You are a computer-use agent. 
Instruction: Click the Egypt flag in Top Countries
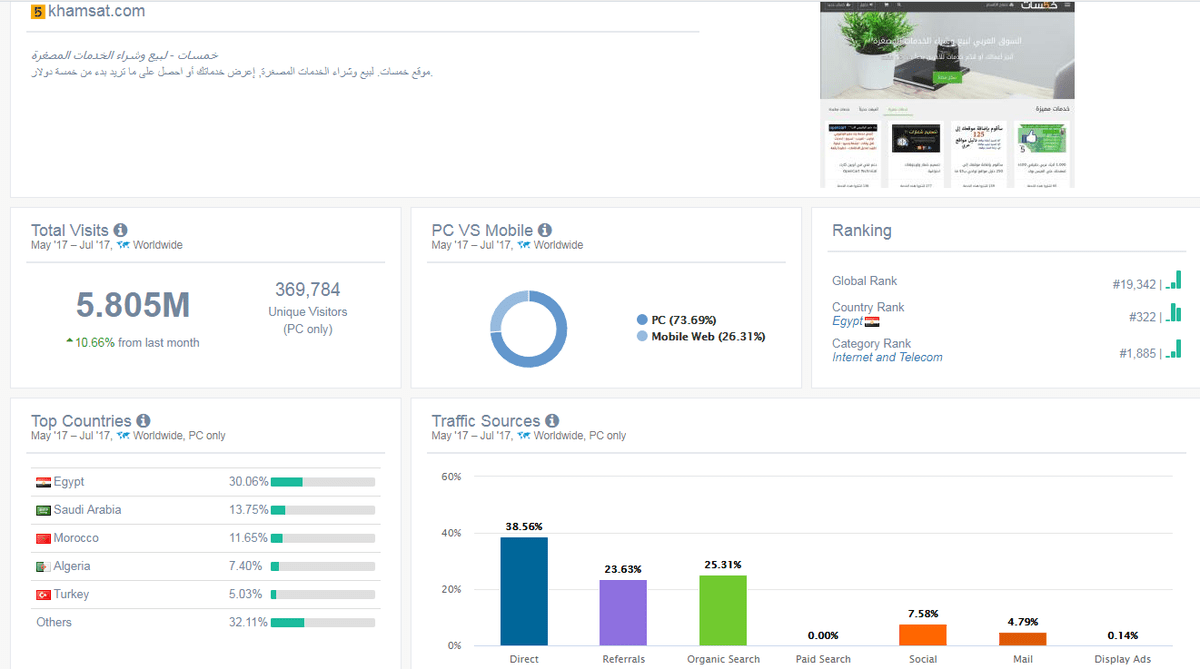coord(43,482)
